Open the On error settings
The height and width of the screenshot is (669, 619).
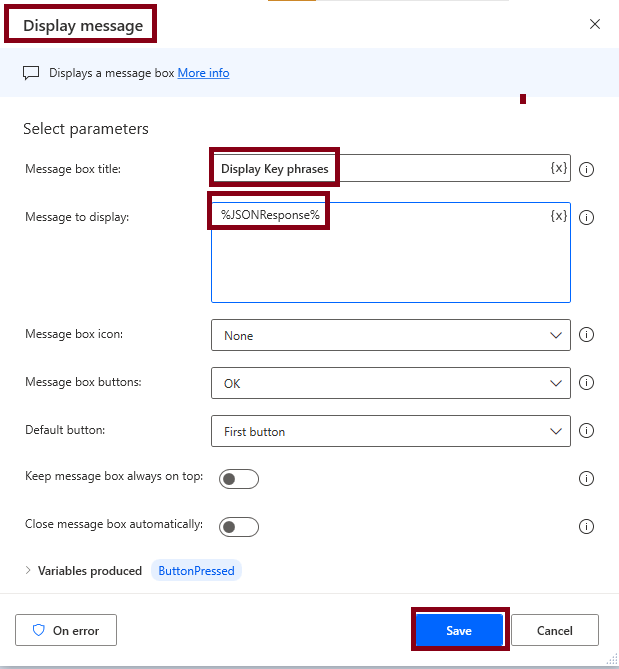66,631
